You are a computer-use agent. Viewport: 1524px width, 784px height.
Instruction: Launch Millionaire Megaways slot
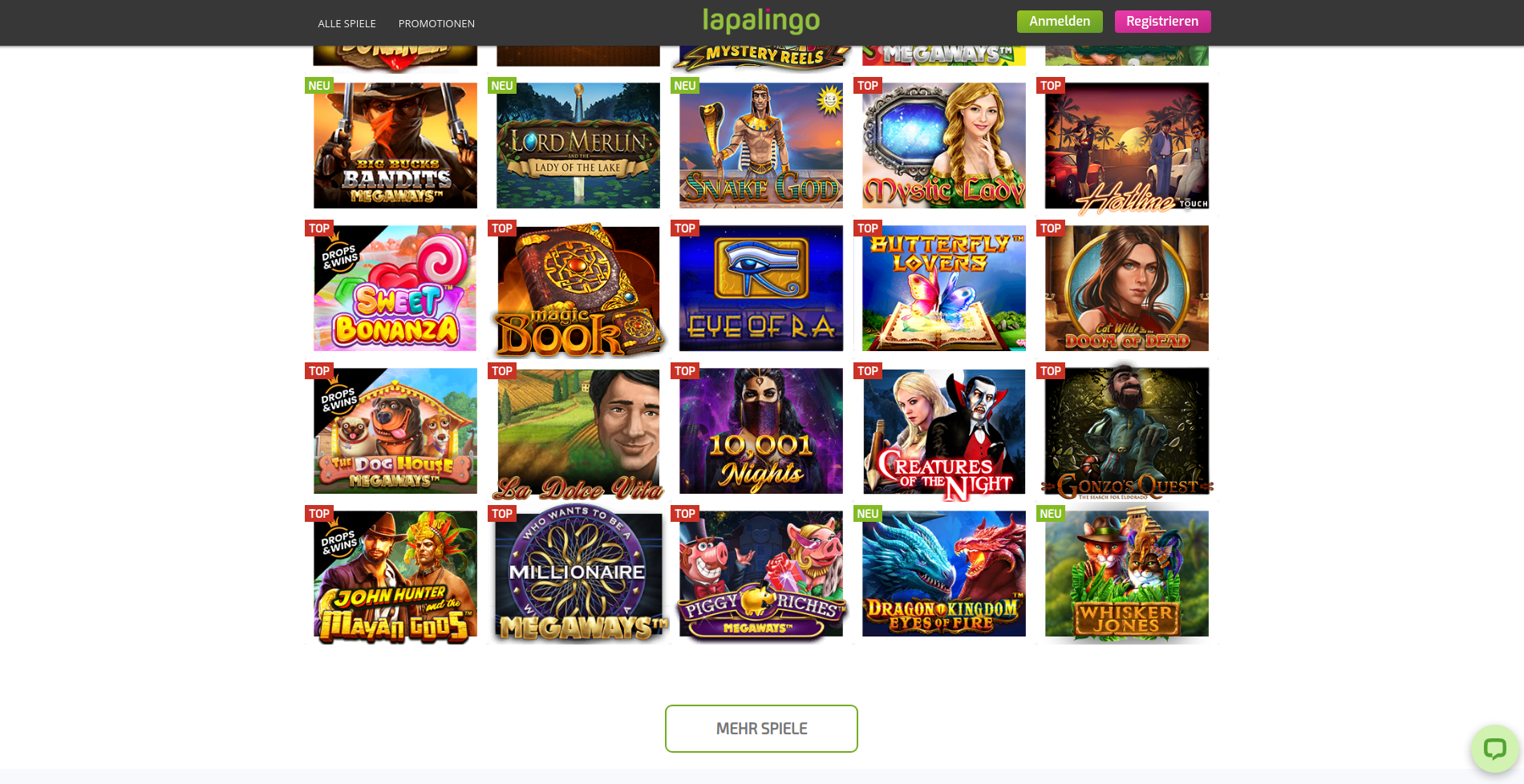tap(578, 573)
